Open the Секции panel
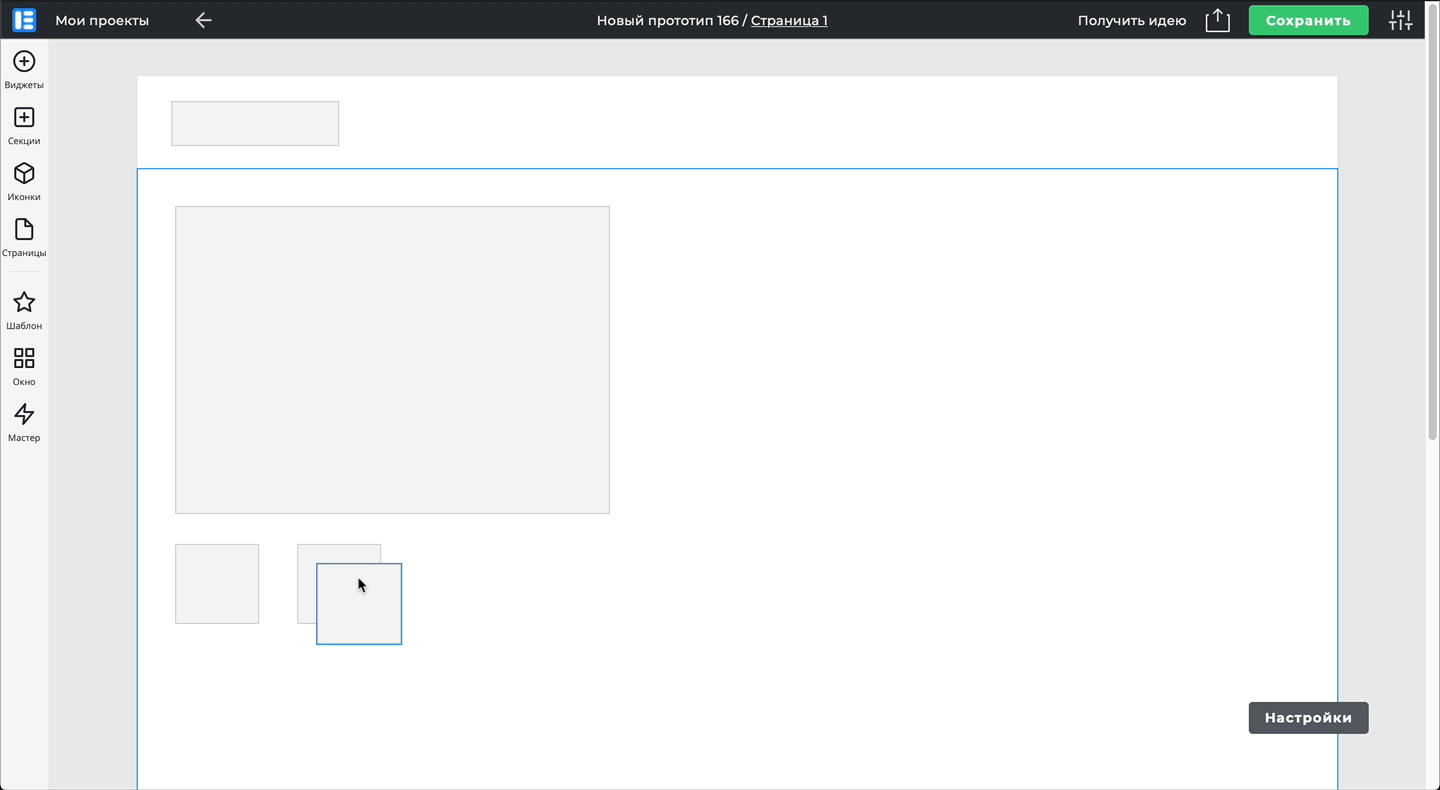 coord(24,126)
